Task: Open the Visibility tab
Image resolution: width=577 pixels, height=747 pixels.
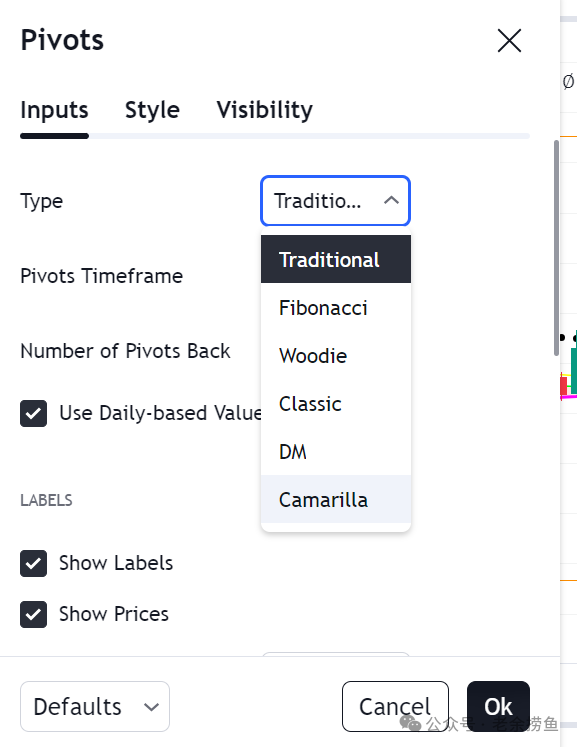Action: coord(264,110)
